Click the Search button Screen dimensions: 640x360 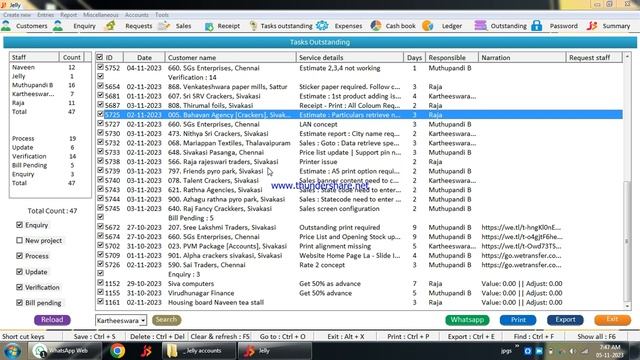point(167,320)
